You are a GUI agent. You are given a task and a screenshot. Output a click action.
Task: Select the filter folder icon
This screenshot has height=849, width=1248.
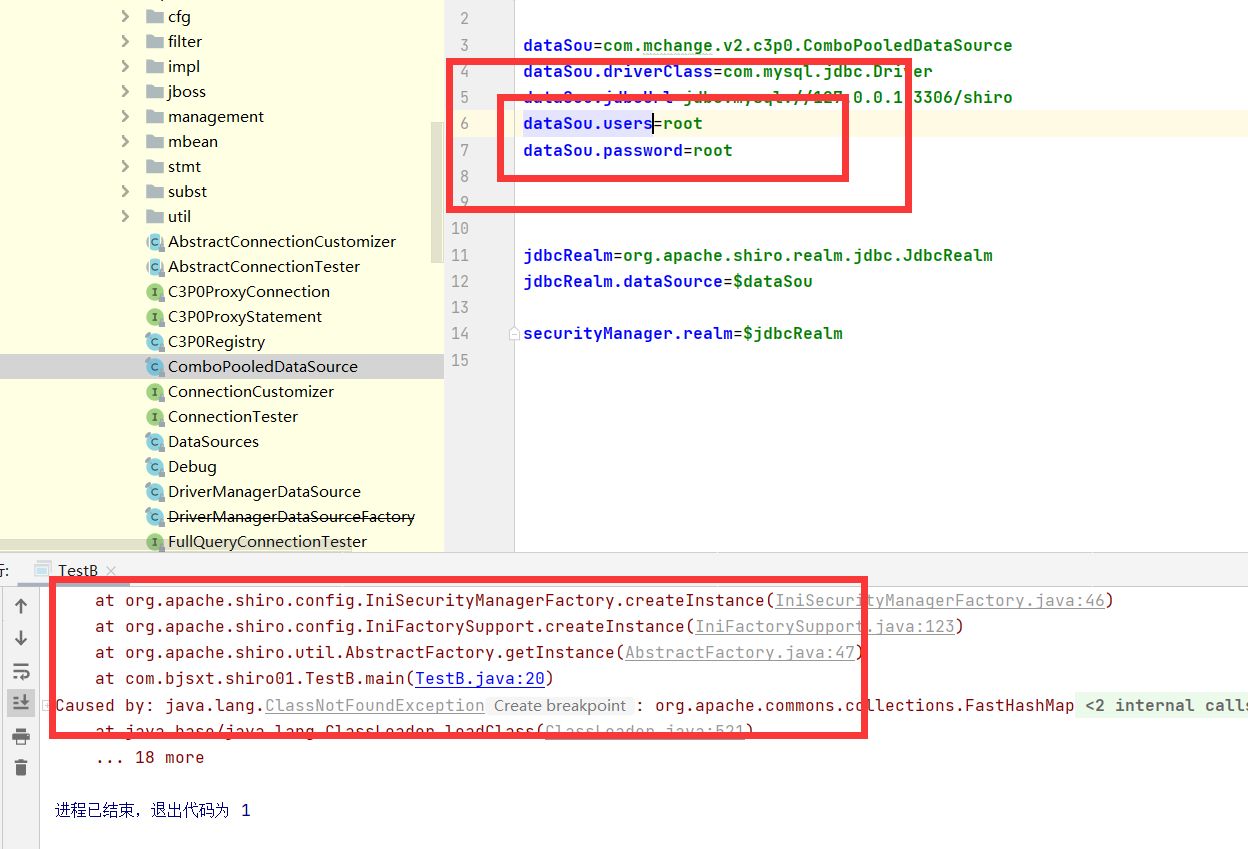[154, 41]
